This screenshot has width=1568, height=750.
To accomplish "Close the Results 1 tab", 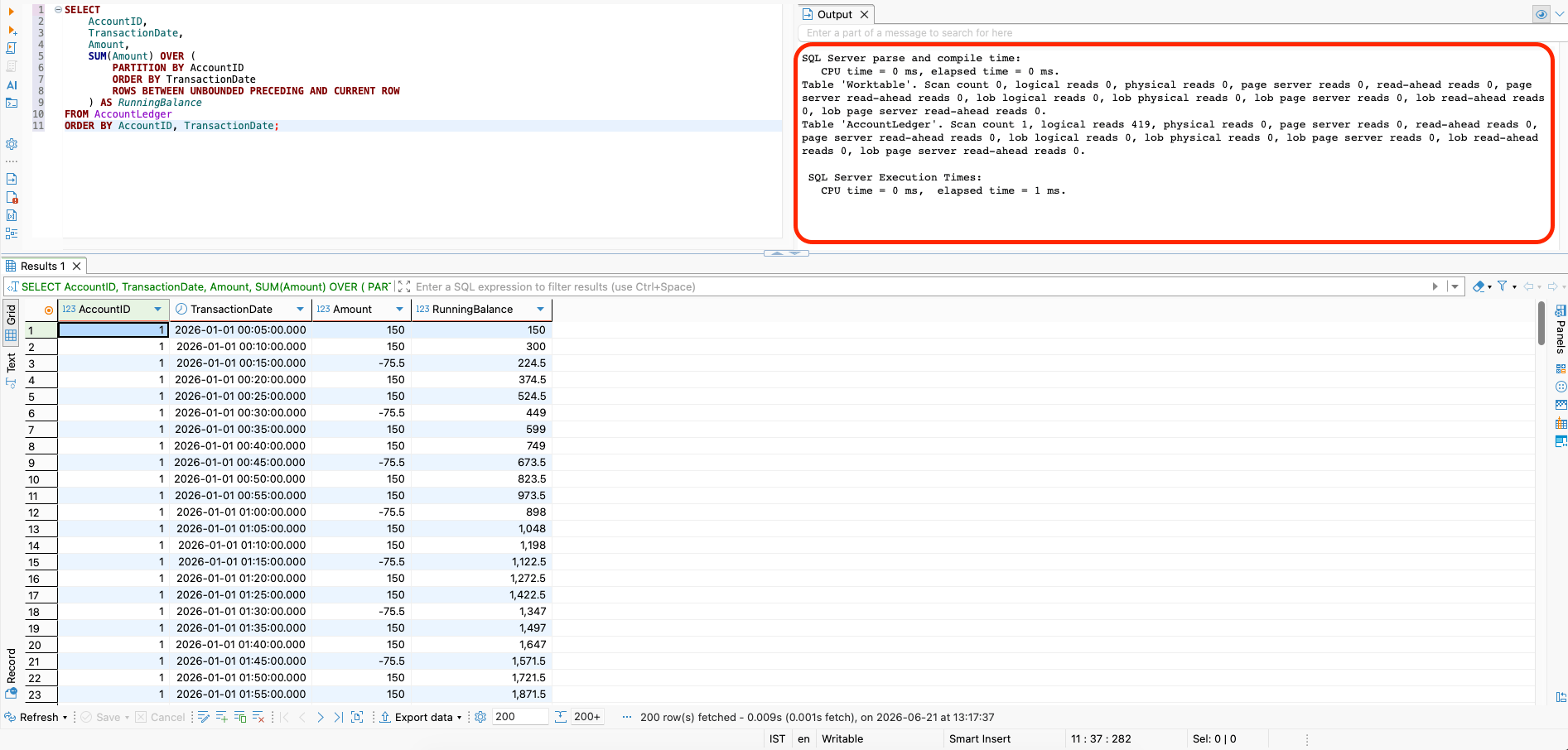I will coord(76,266).
